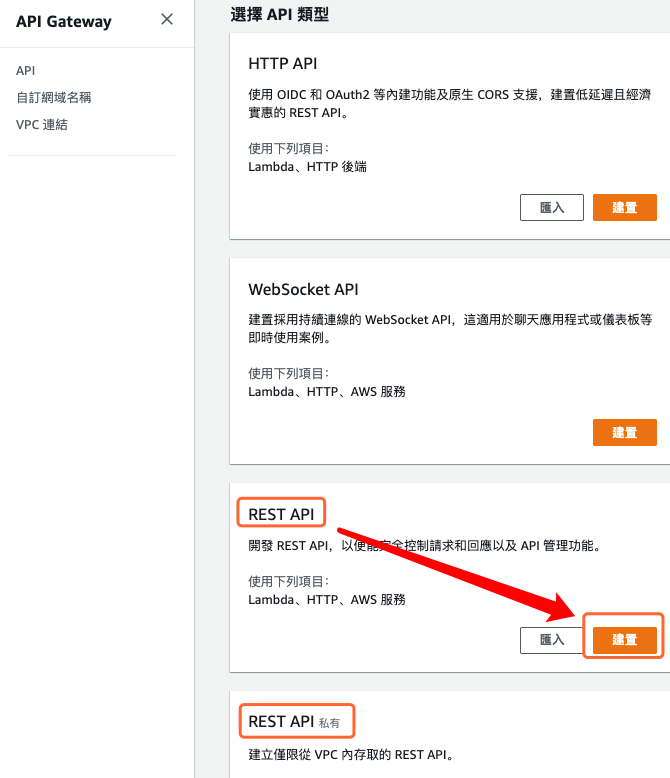Click 匯入 button in REST API card
The image size is (670, 778).
551,640
